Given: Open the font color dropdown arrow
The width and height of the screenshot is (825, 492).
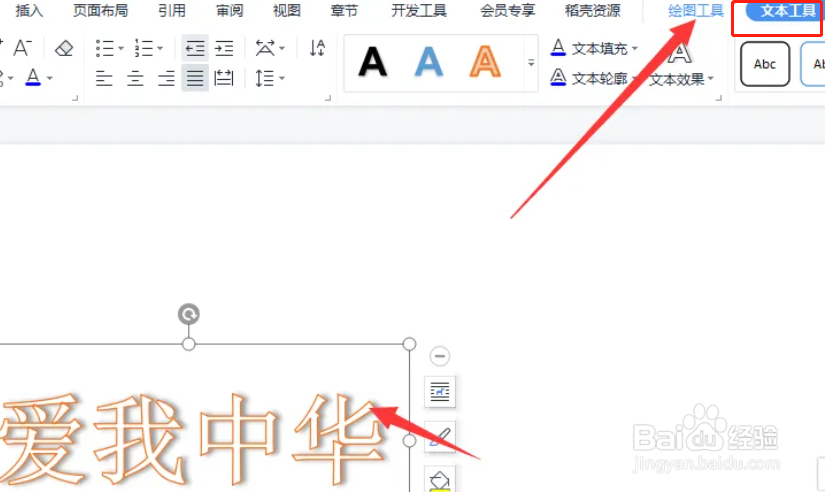Looking at the screenshot, I should pyautogui.click(x=50, y=78).
